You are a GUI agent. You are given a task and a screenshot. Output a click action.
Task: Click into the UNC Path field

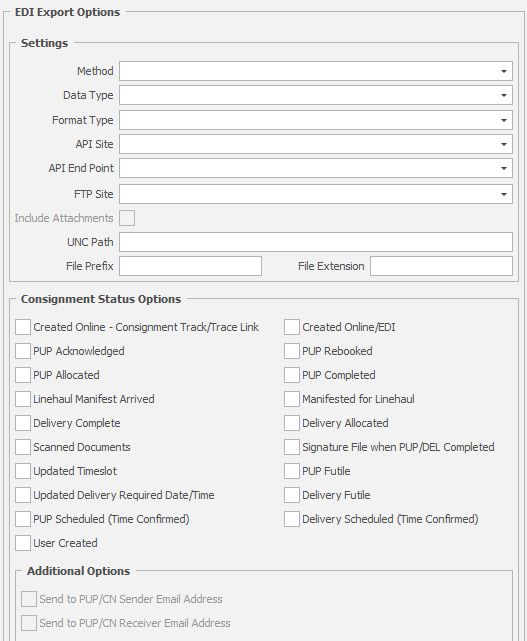pos(316,242)
